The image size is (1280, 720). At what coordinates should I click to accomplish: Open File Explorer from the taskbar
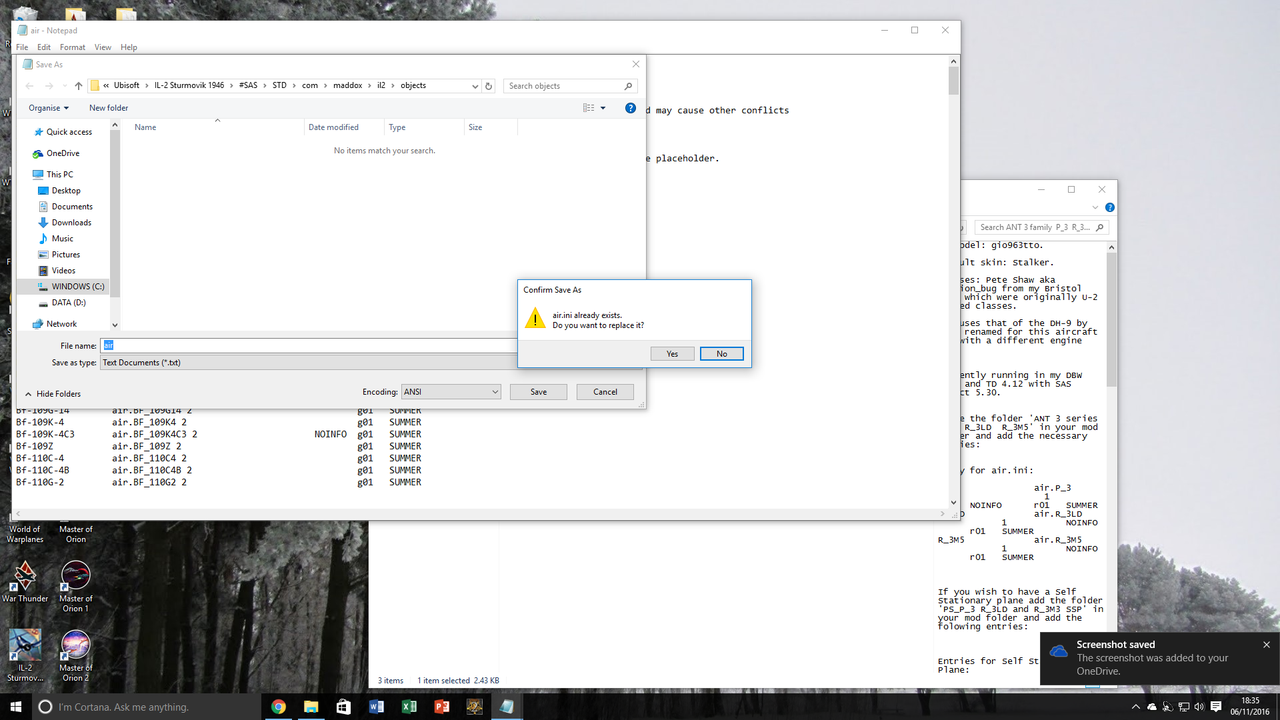coord(311,706)
